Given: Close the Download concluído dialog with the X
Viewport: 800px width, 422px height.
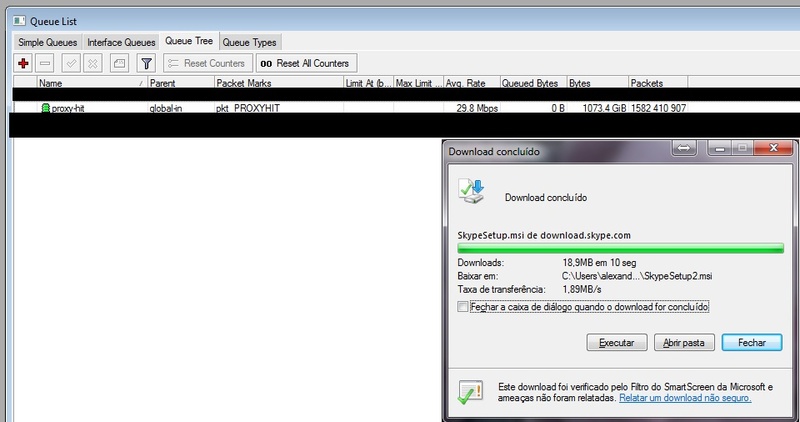Looking at the screenshot, I should 773,148.
